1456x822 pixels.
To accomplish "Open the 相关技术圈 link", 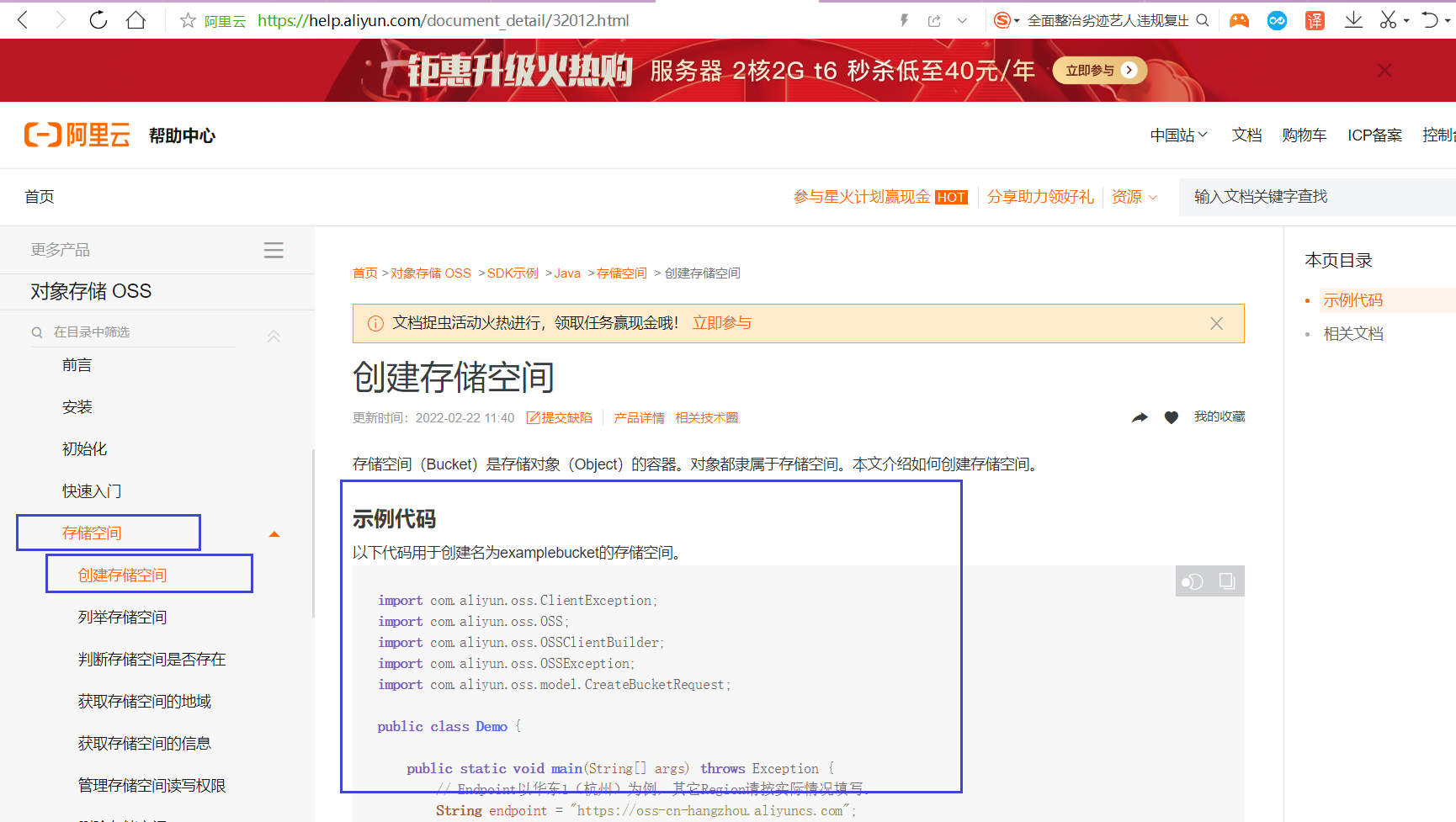I will coord(706,417).
